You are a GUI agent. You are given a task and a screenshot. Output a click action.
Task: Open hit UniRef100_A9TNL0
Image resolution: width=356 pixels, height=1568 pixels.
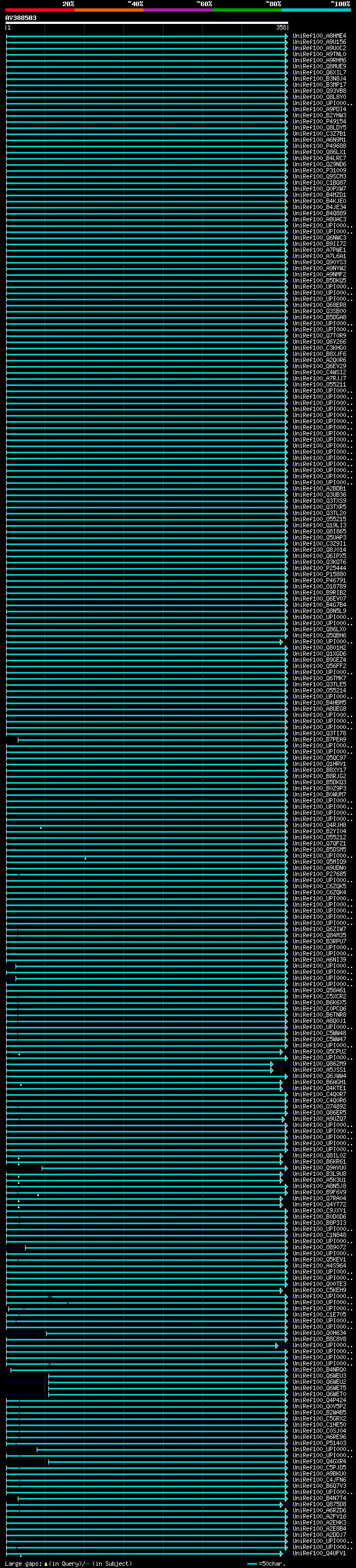point(319,54)
